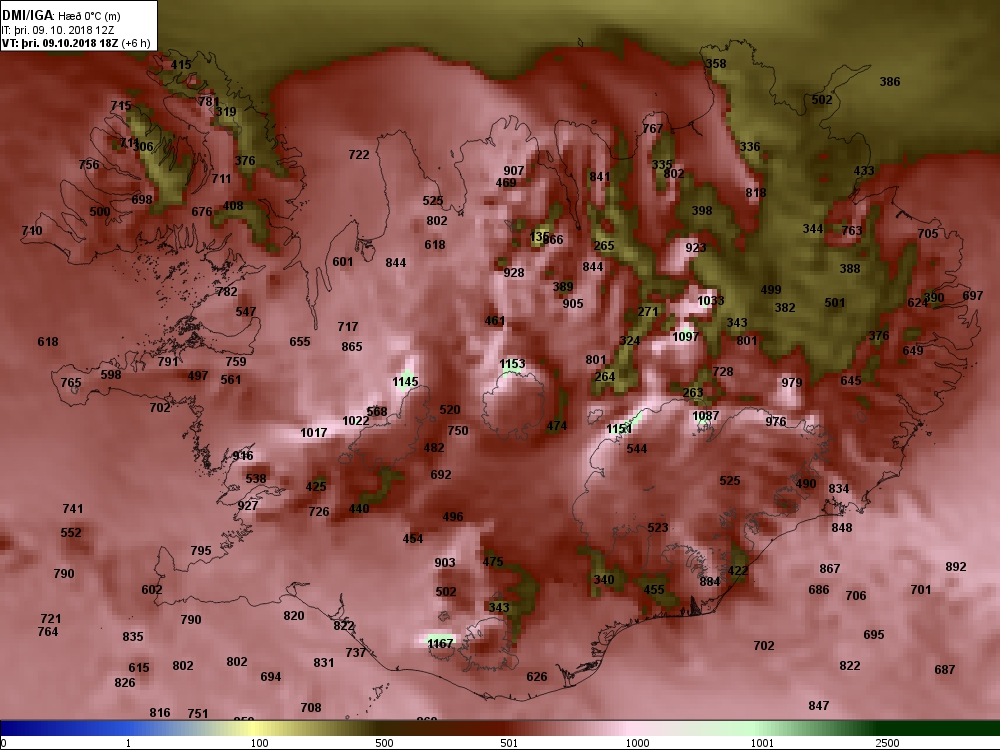The width and height of the screenshot is (1000, 750).
Task: Click the map value '907'
Action: pos(513,171)
